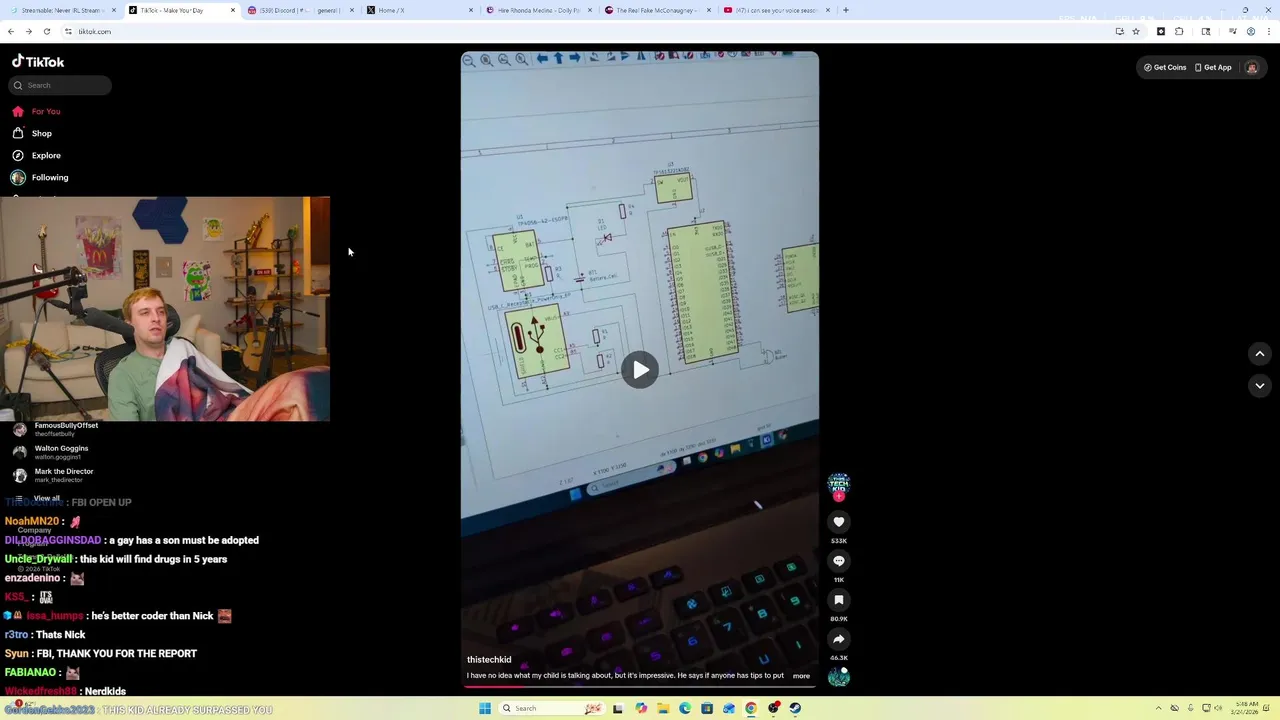The height and width of the screenshot is (720, 1280).
Task: Open FamousBullyOffset's account
Action: [x=55, y=429]
